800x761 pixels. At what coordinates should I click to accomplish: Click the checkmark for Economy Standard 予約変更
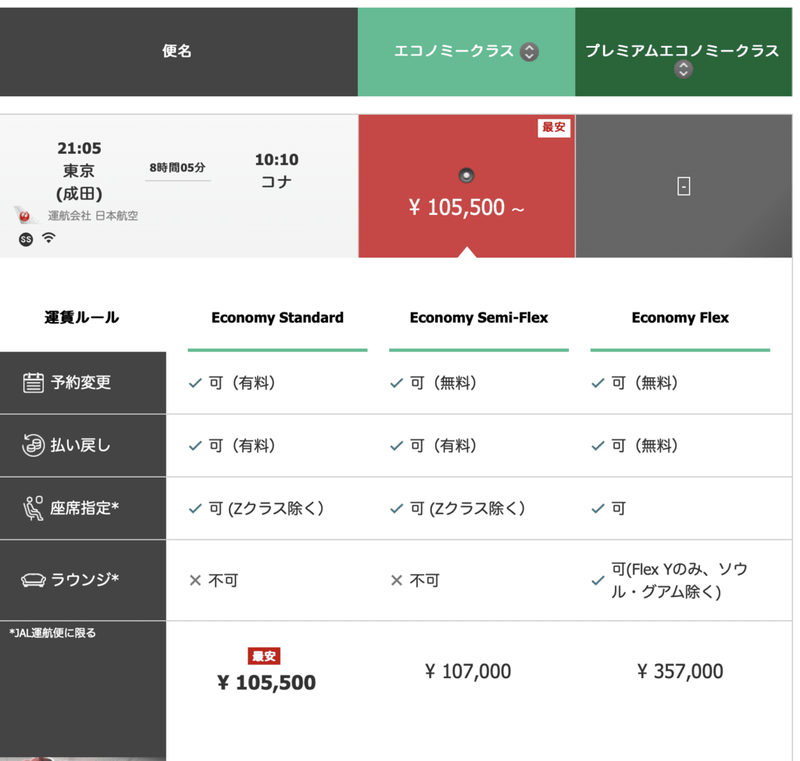pos(197,382)
